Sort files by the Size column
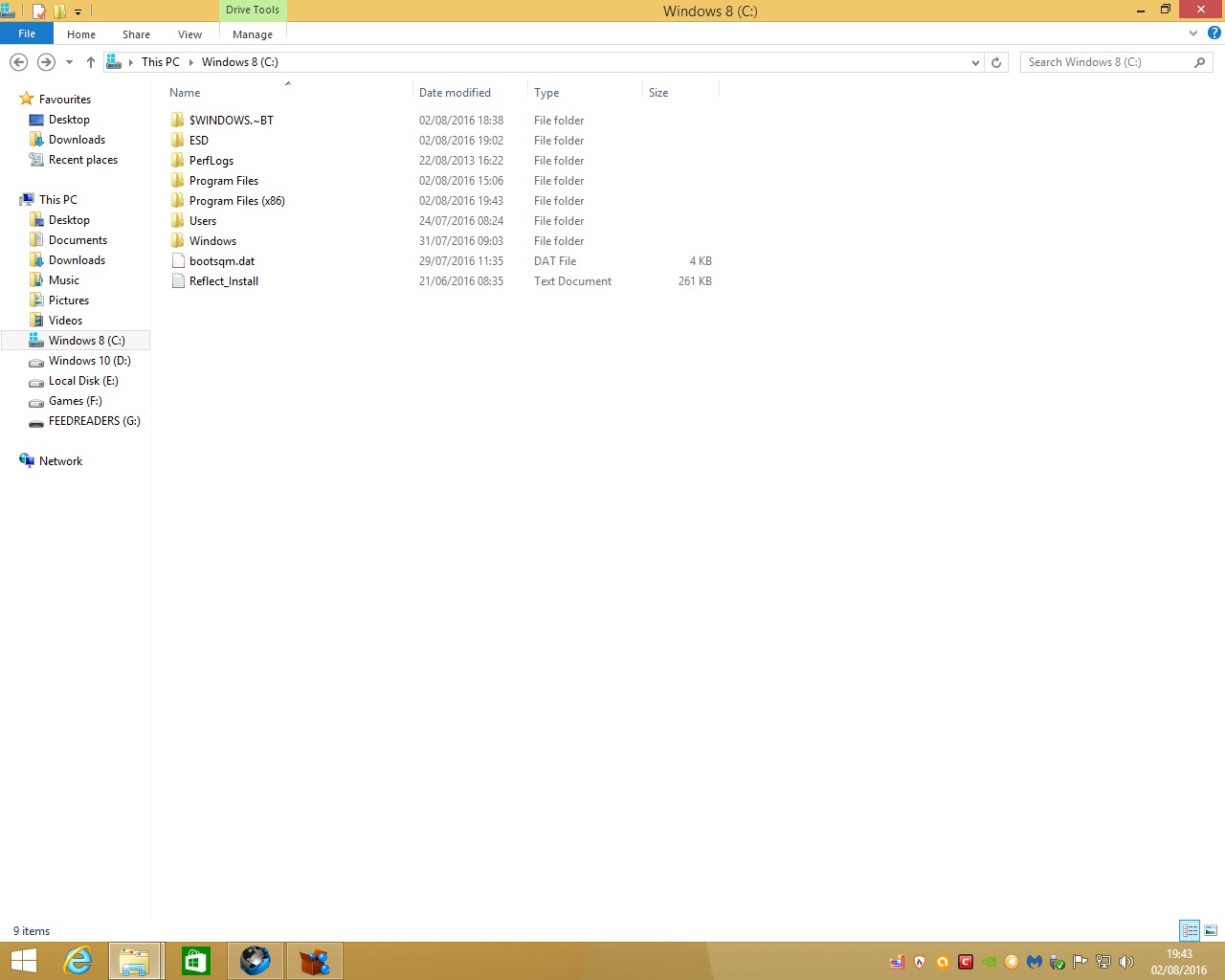Image resolution: width=1225 pixels, height=980 pixels. click(658, 93)
